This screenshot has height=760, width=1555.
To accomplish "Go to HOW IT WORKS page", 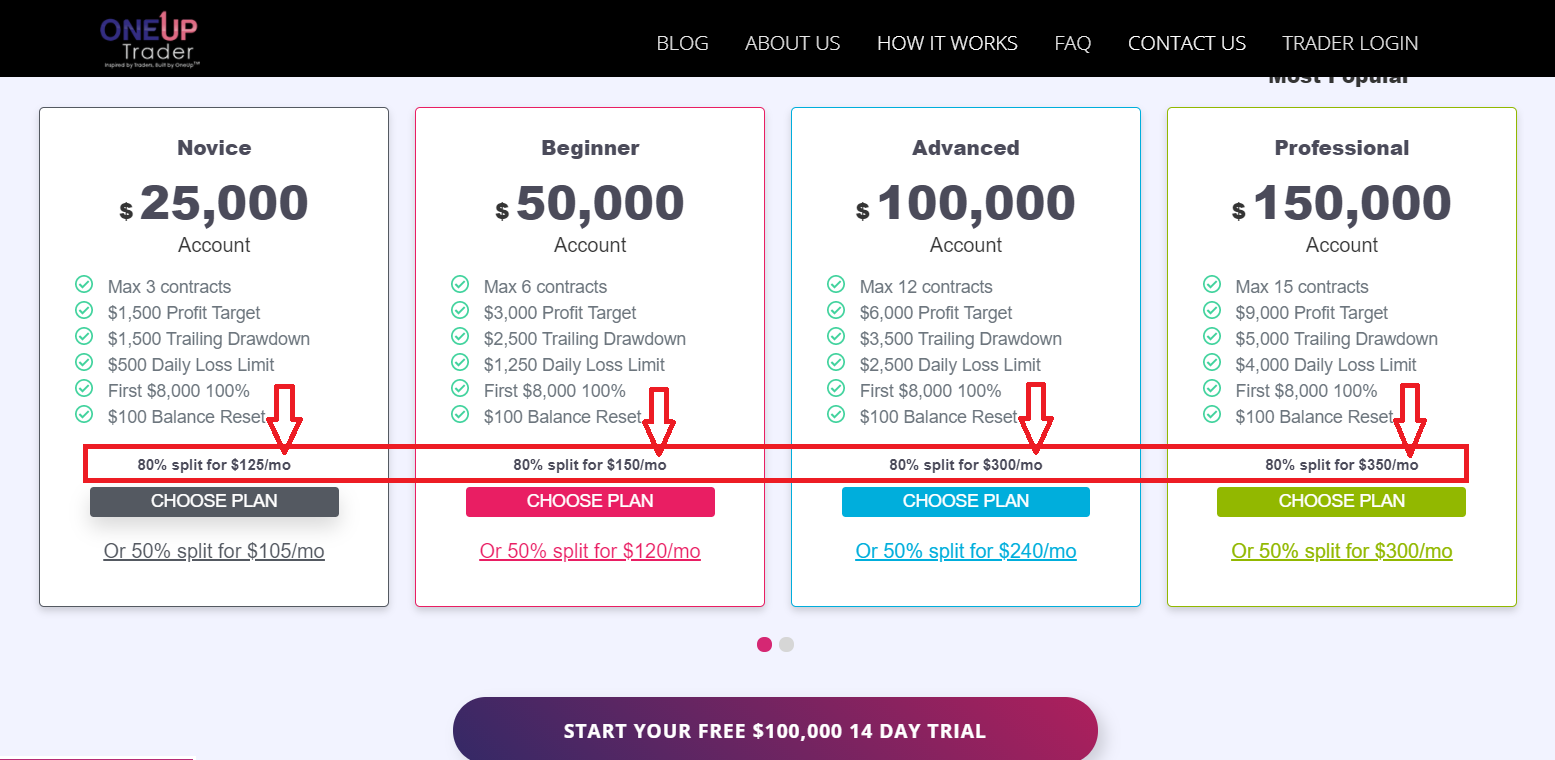I will pos(947,43).
